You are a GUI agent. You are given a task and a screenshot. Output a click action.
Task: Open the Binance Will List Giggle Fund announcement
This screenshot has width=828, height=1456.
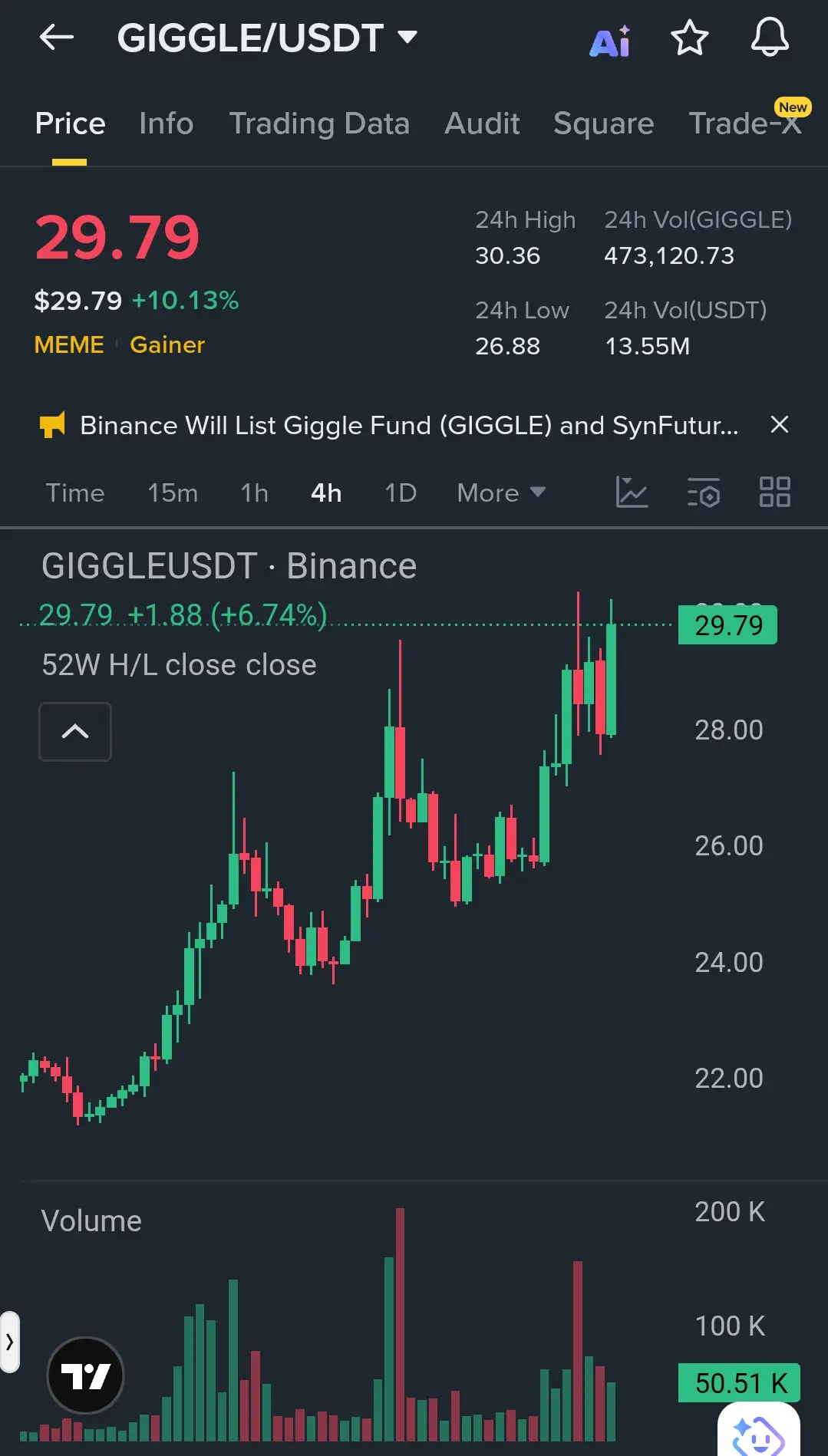[x=409, y=425]
